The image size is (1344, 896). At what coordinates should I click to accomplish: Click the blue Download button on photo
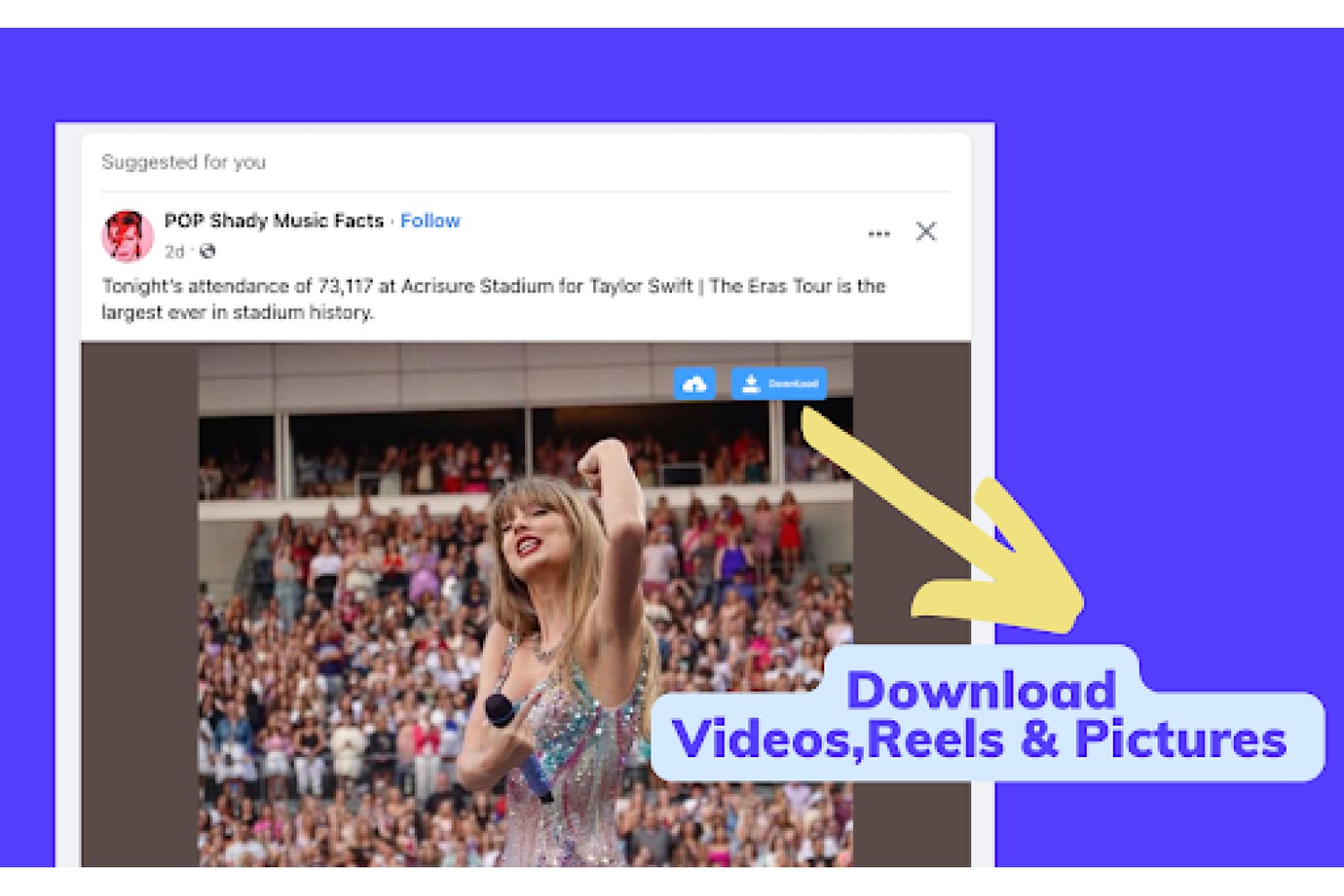[x=779, y=383]
